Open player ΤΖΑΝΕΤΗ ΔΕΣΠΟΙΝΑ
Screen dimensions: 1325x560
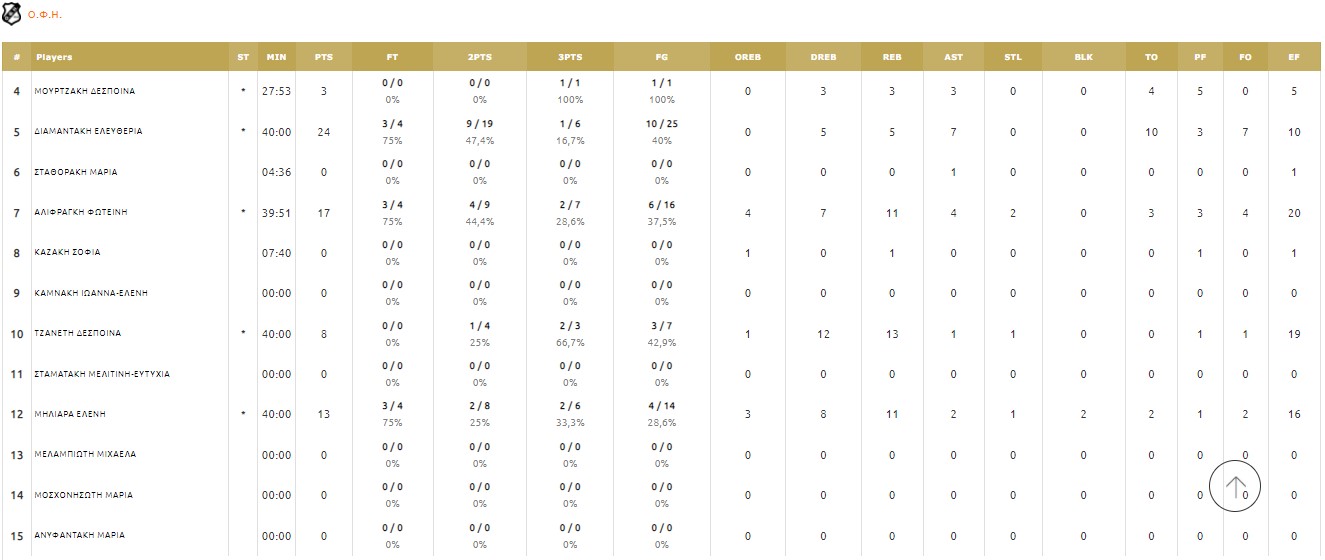point(77,334)
